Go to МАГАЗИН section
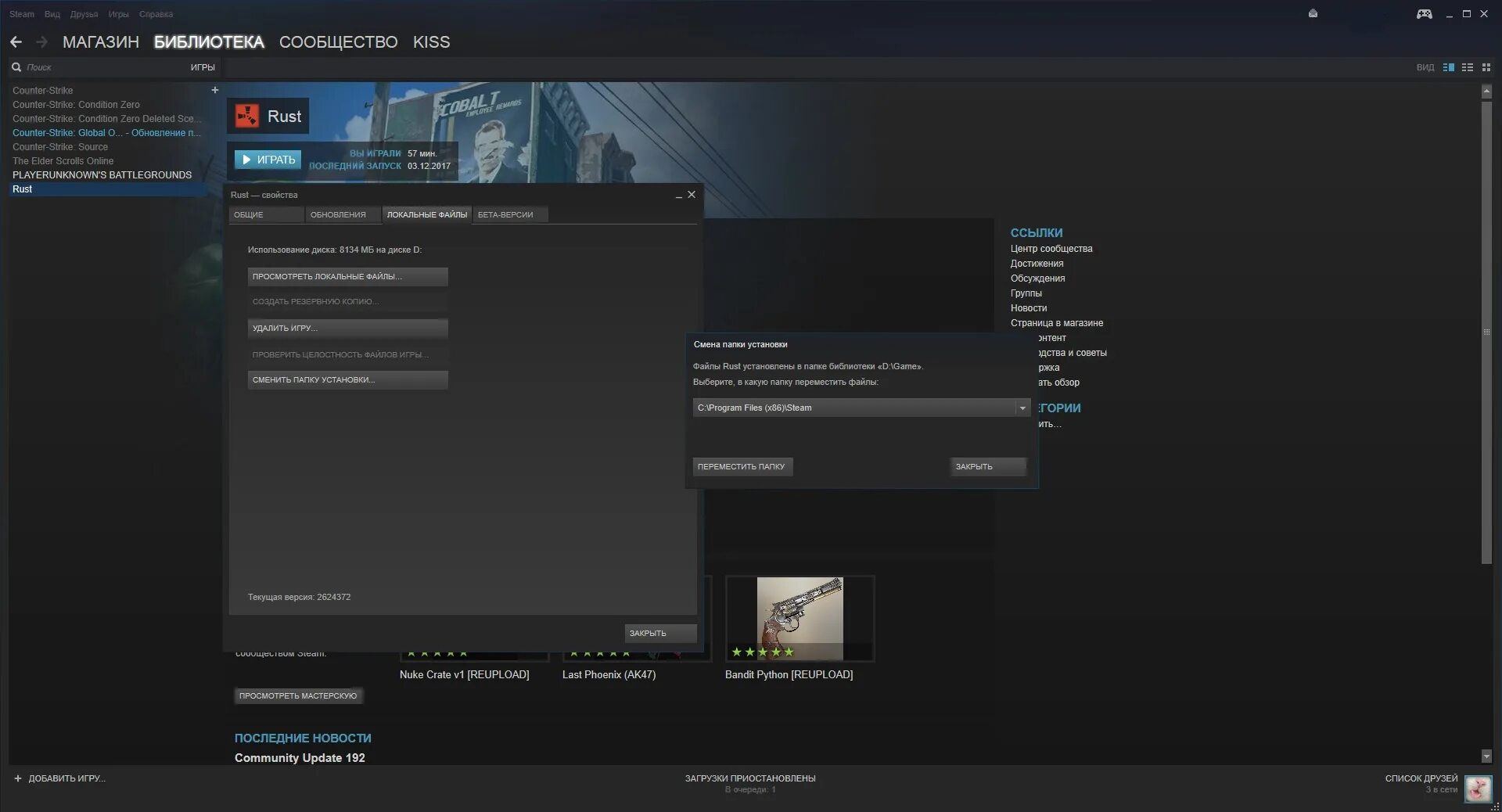 [101, 42]
